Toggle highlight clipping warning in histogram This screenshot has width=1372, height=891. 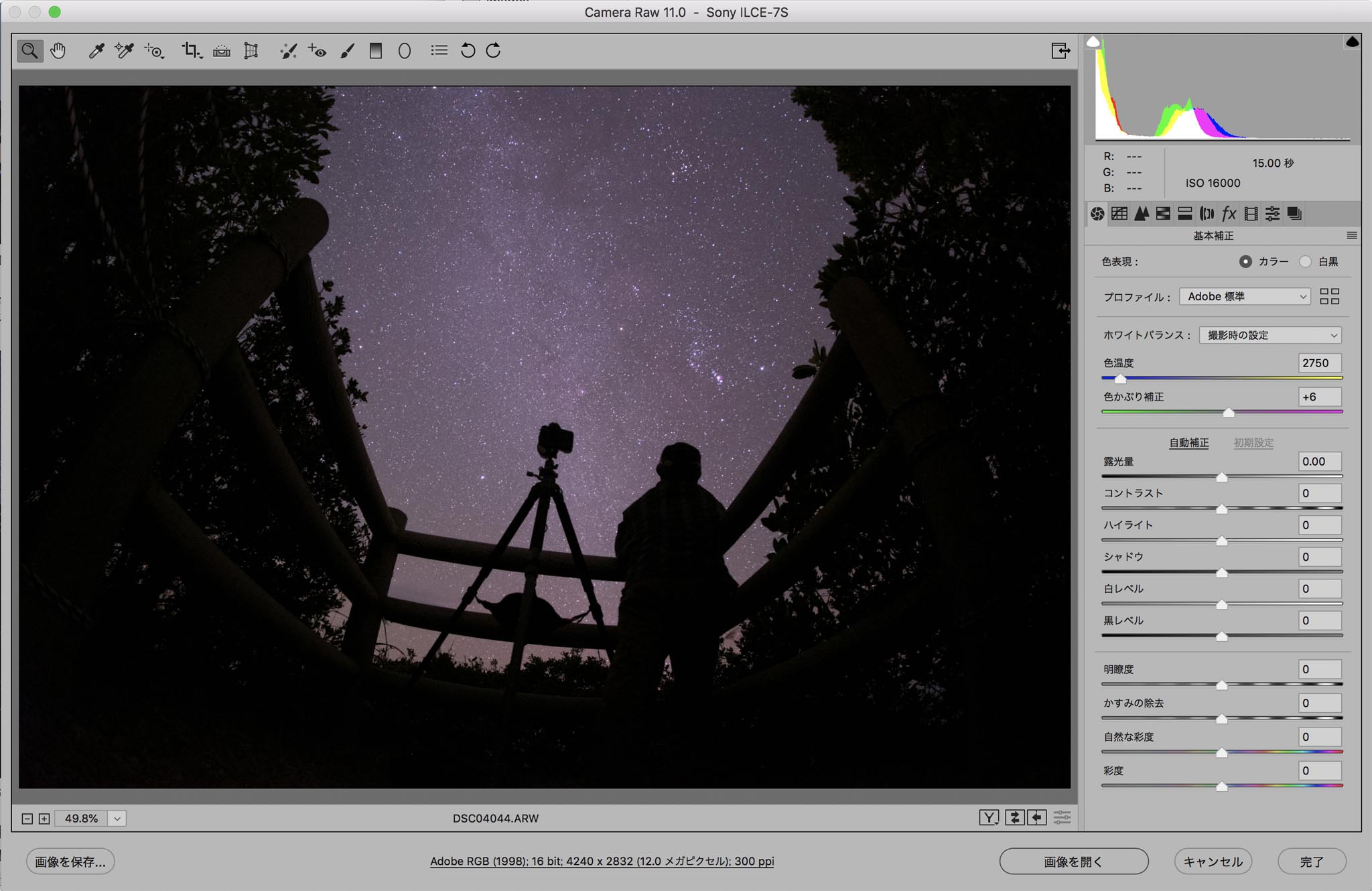(1352, 42)
